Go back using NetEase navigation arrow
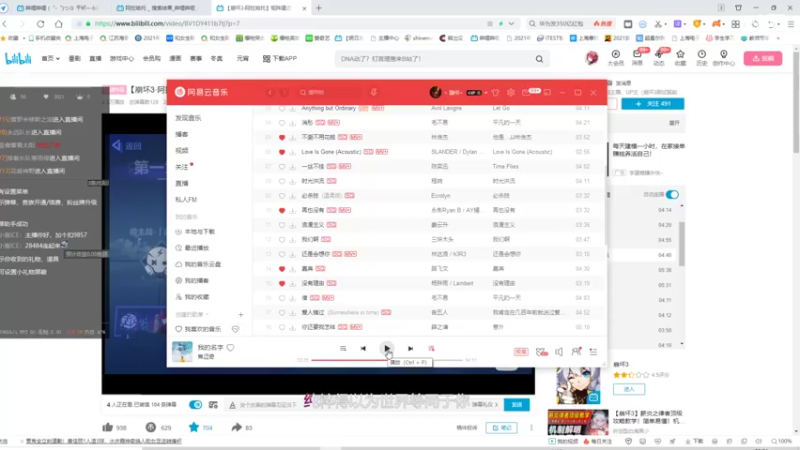 tap(270, 92)
